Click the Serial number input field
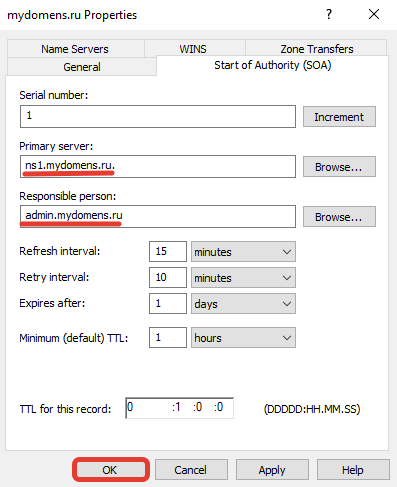397x487 pixels. pyautogui.click(x=158, y=116)
